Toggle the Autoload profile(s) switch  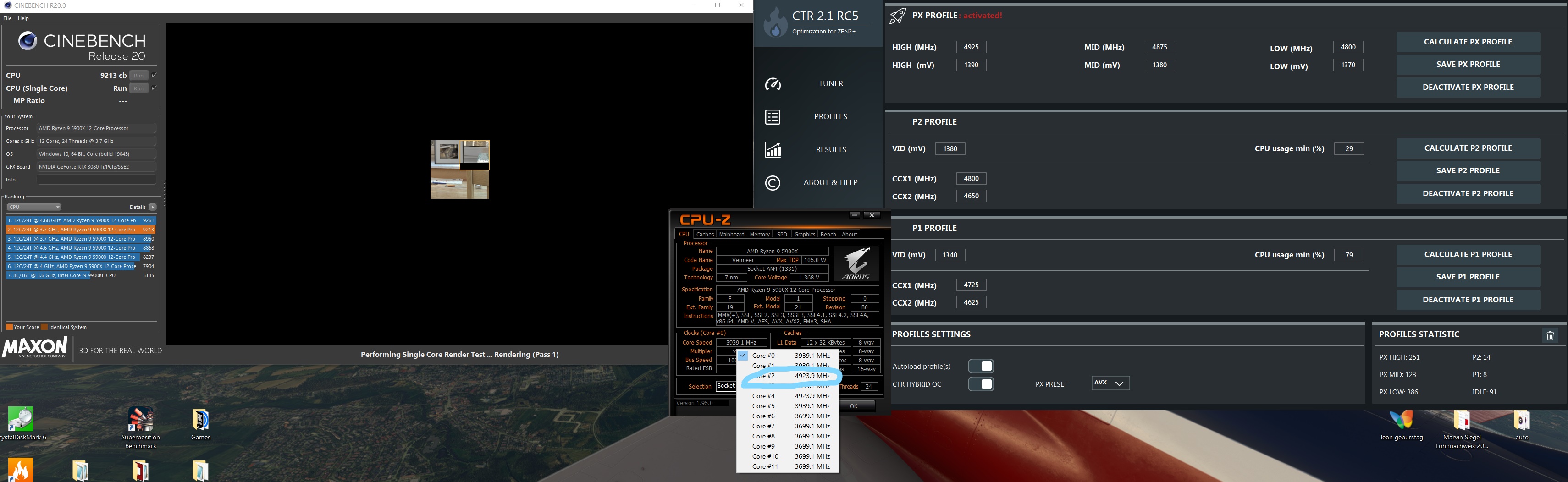coord(981,366)
